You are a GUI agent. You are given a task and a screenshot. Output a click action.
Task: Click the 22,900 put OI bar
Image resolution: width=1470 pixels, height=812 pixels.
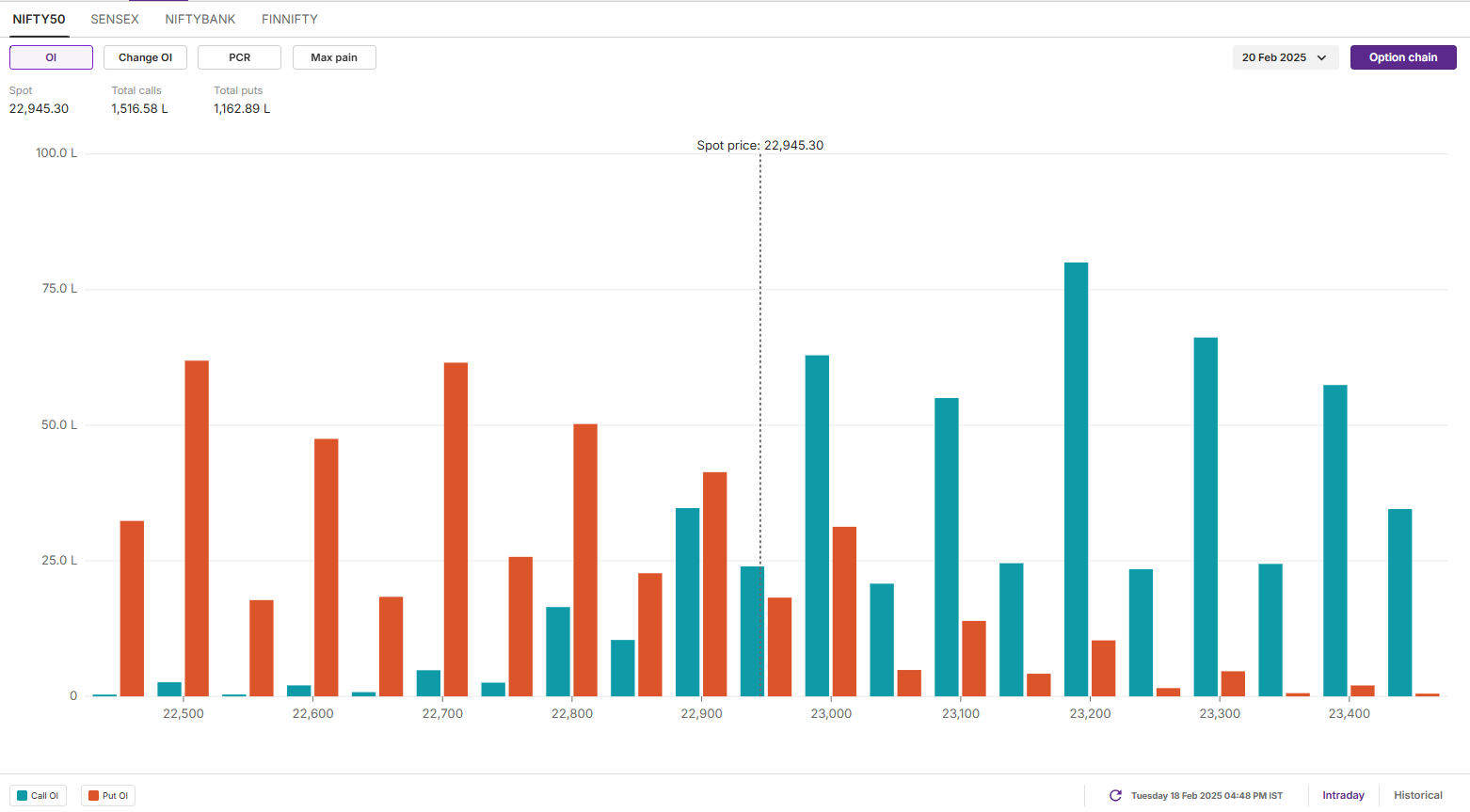click(x=715, y=584)
